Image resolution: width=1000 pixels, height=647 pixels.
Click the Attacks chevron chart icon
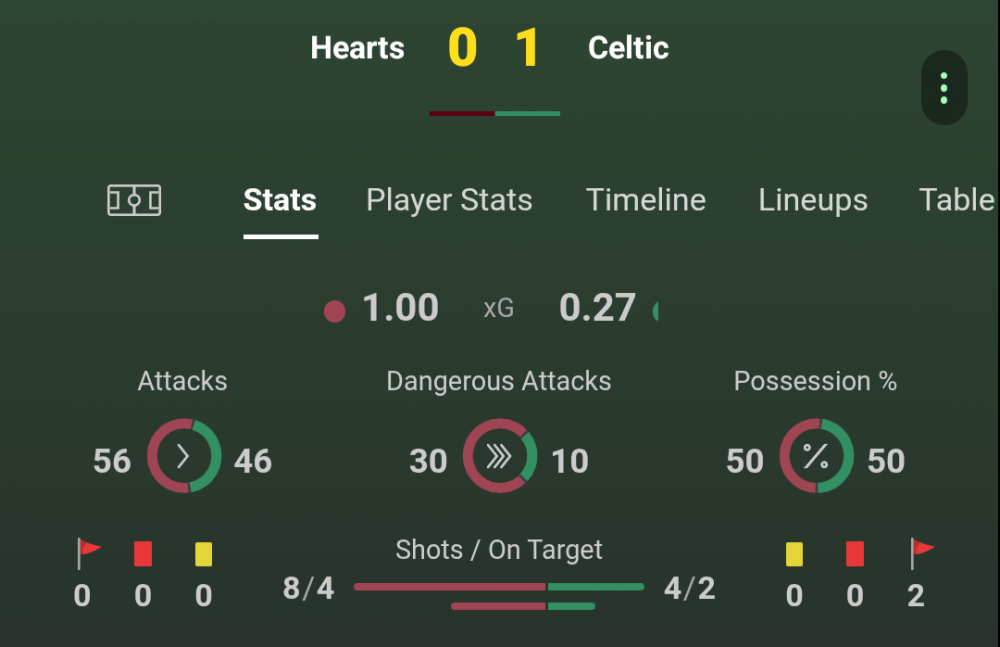point(182,457)
